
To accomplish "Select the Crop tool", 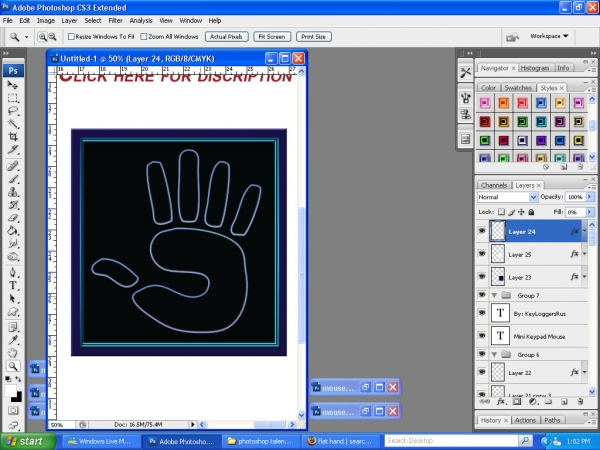I will tap(13, 137).
